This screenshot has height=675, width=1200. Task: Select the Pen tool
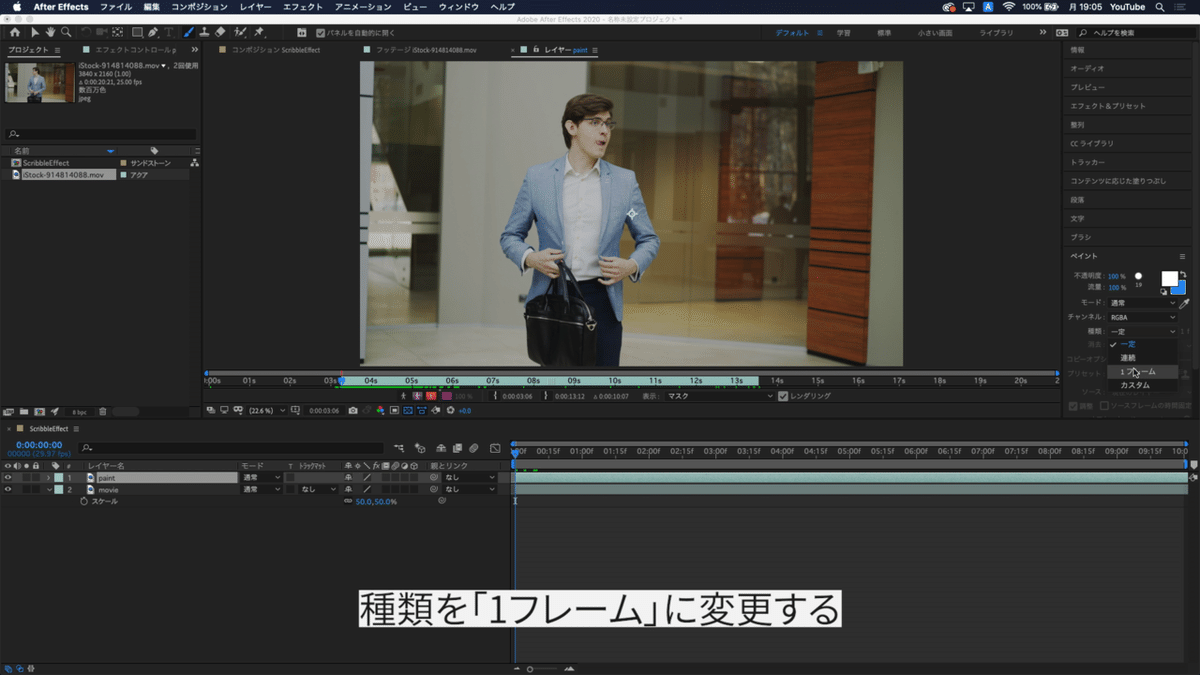tap(153, 32)
